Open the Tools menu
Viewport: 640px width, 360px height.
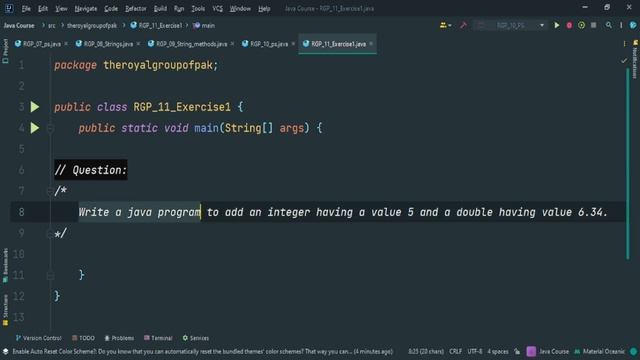[x=198, y=9]
